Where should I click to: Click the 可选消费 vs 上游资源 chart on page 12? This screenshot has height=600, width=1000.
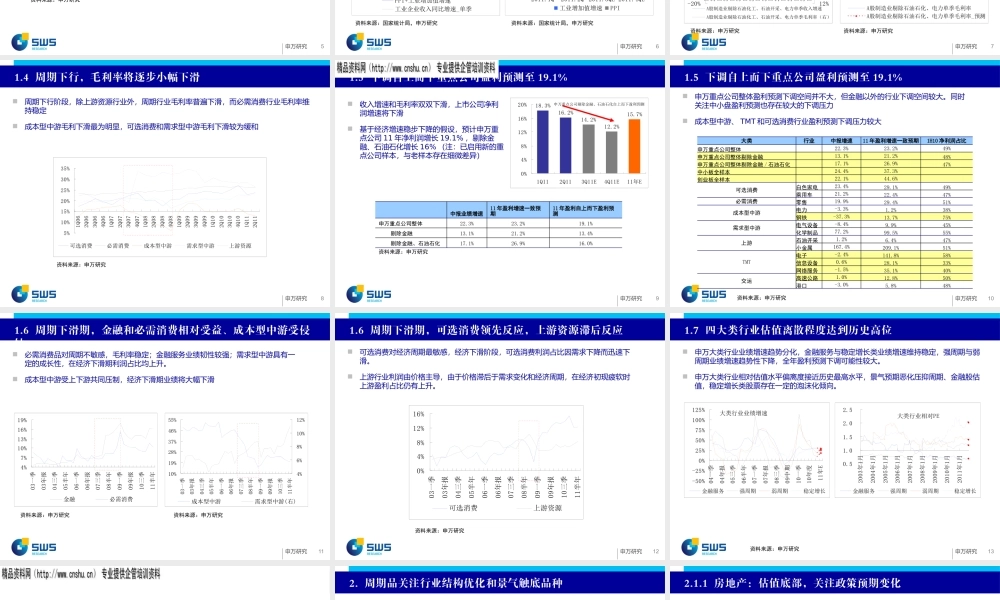(497, 462)
